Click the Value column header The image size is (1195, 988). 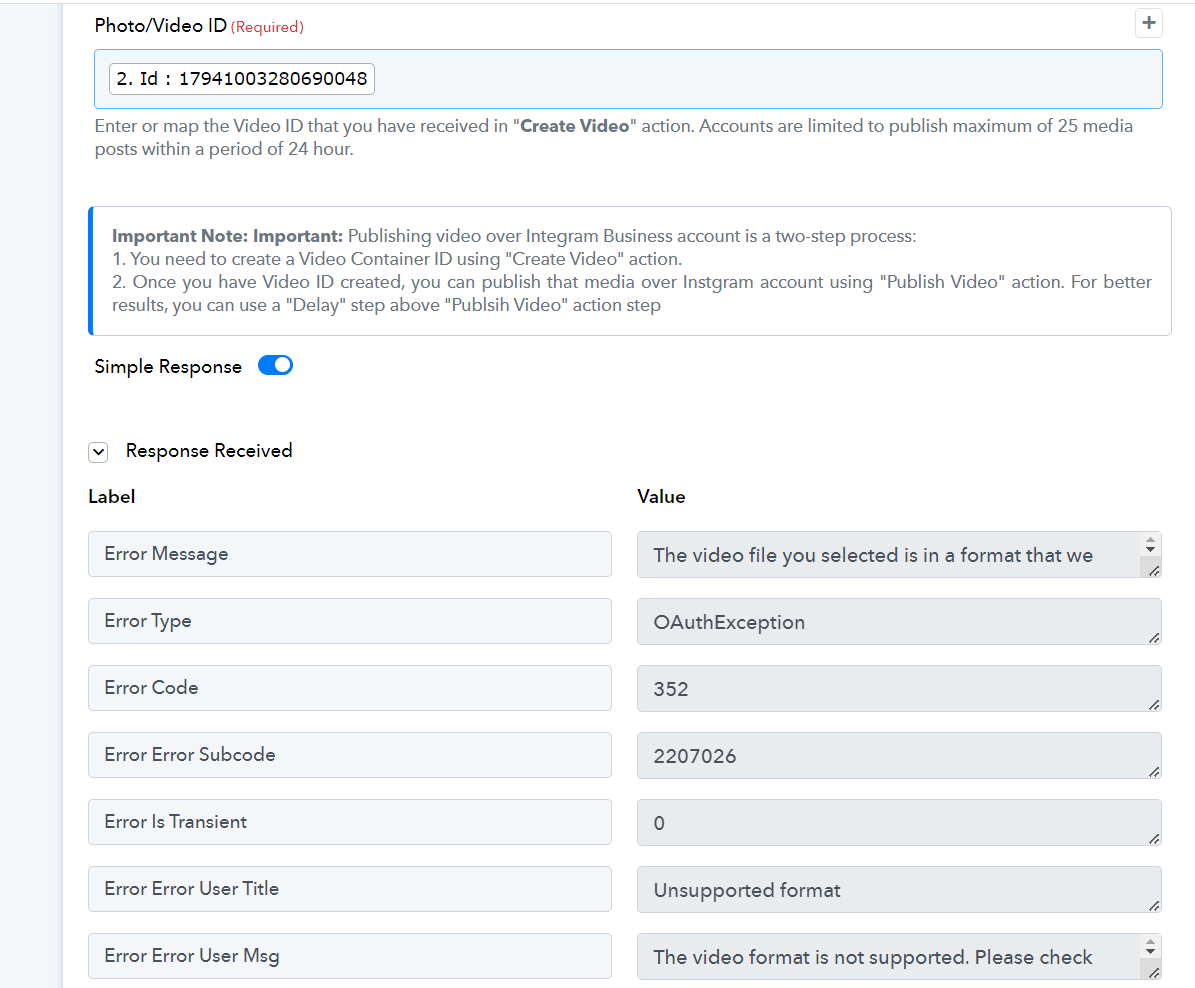(661, 497)
